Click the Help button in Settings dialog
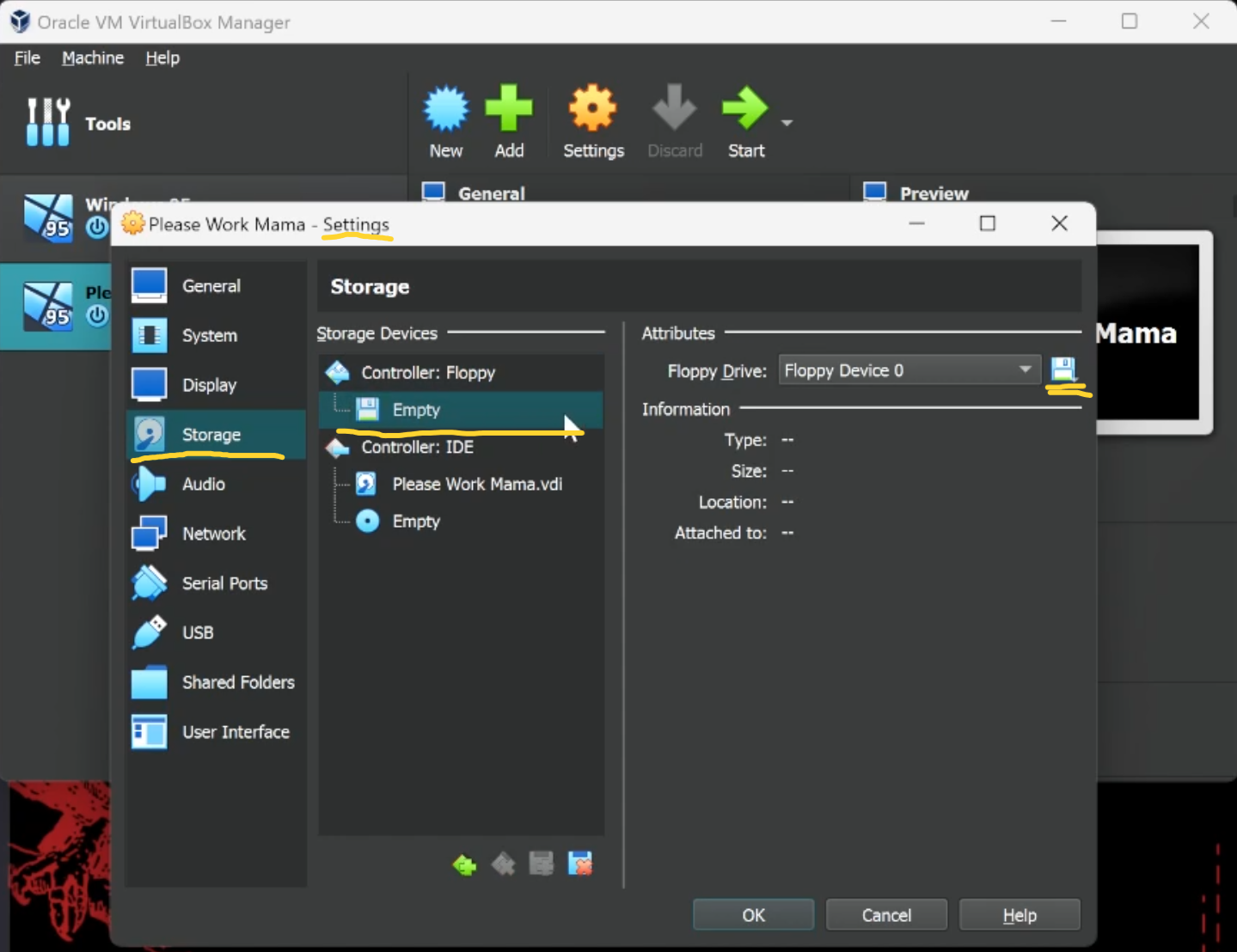The width and height of the screenshot is (1237, 952). pyautogui.click(x=1020, y=915)
